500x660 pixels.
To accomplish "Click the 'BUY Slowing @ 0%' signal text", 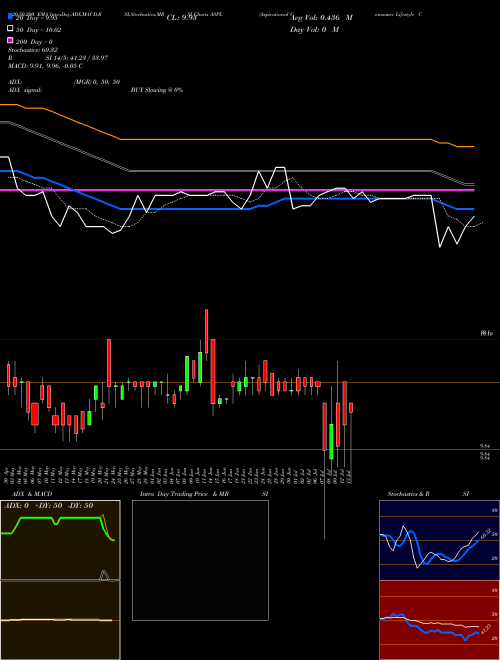I will (x=157, y=90).
